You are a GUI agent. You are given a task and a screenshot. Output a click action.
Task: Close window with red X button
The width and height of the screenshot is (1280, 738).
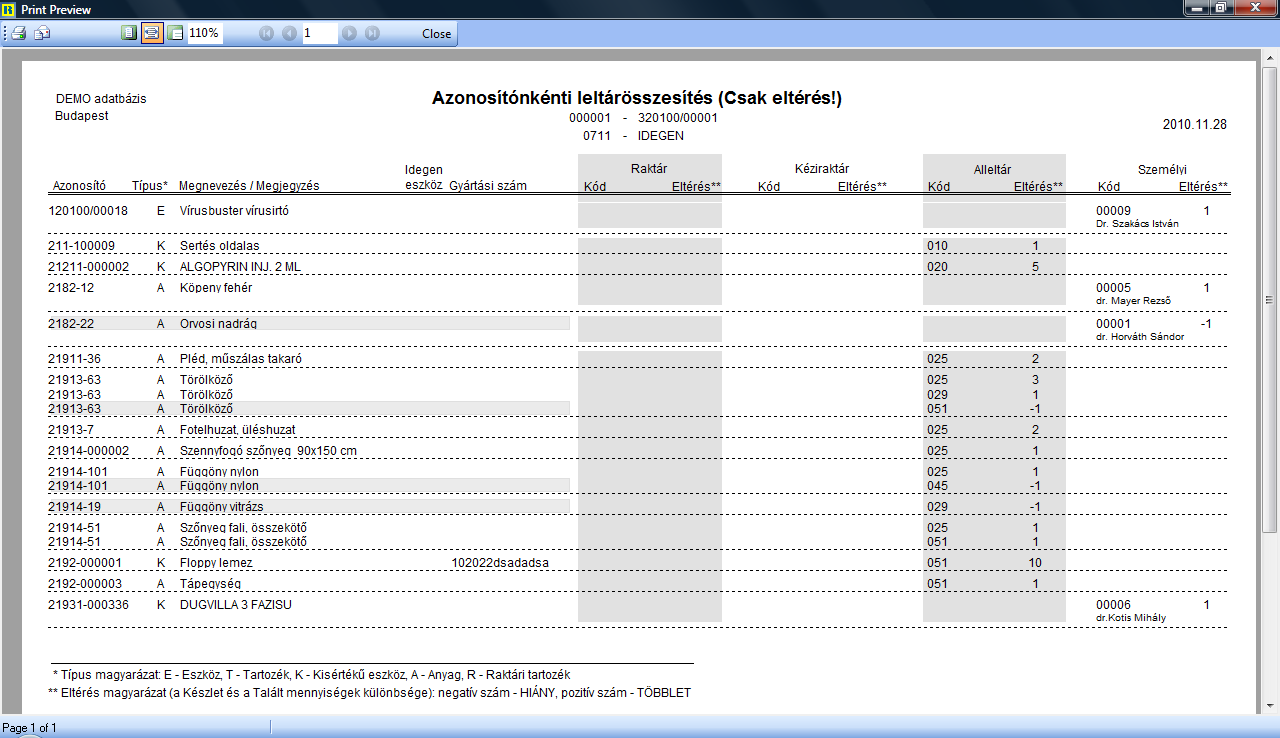click(x=1254, y=8)
